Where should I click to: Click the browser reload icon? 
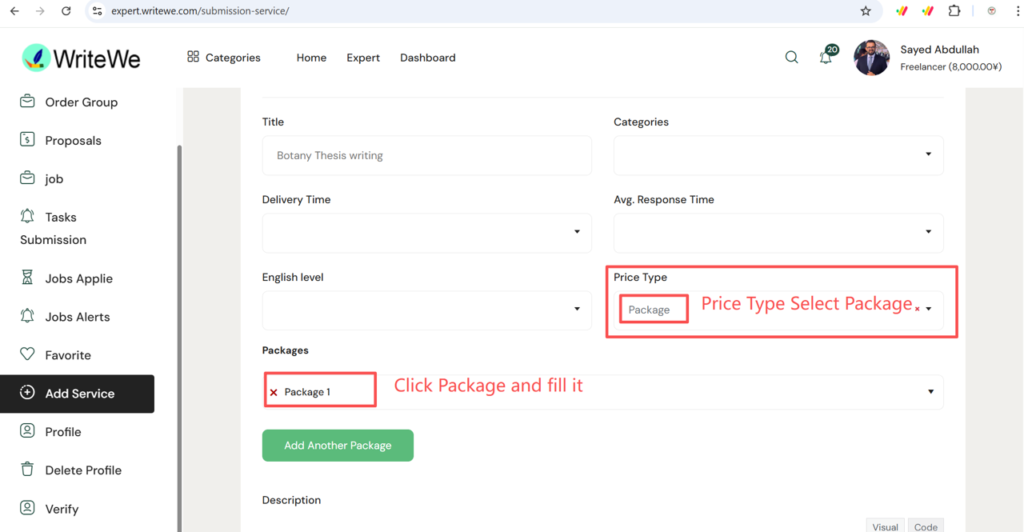(x=66, y=11)
